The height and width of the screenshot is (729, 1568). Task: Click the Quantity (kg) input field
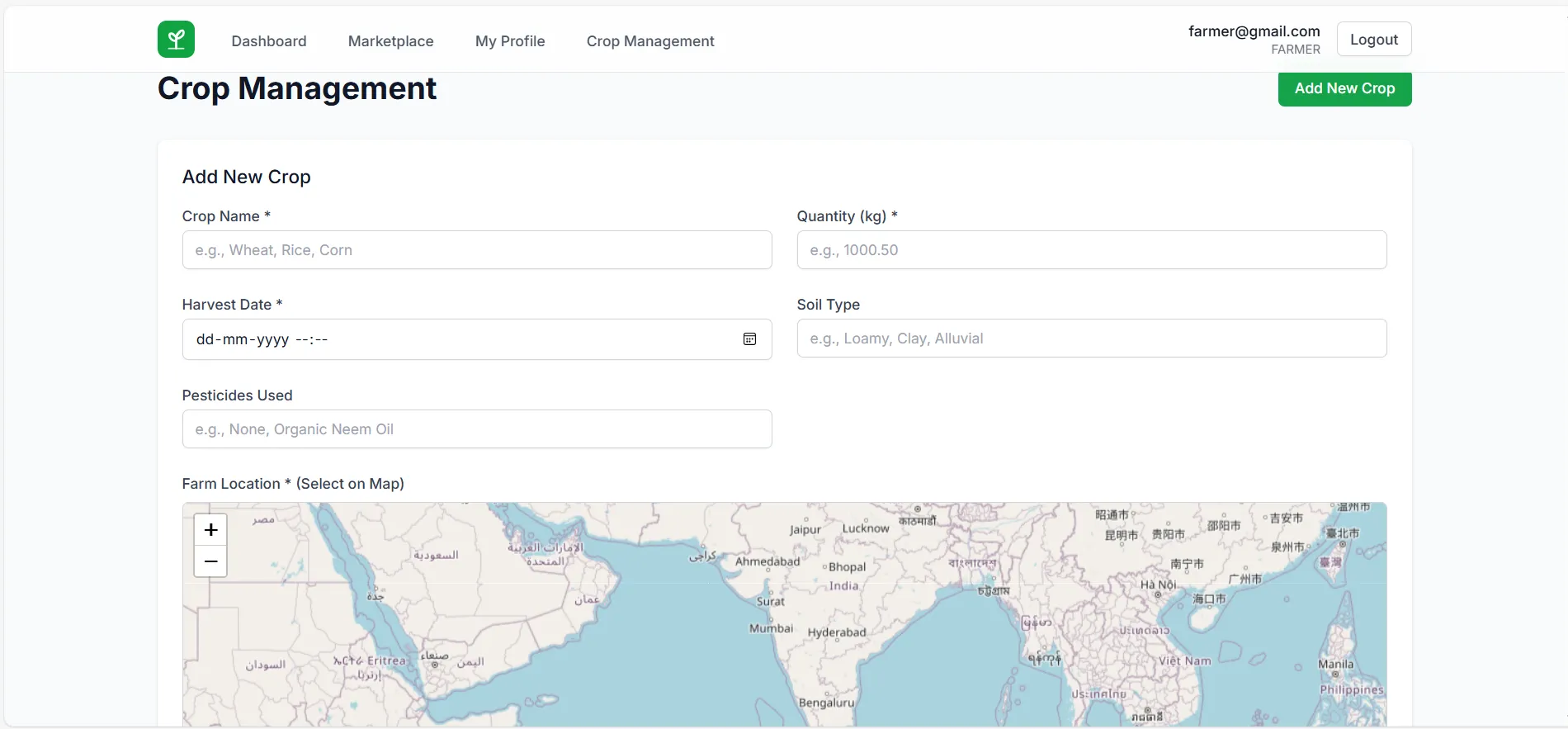[x=1092, y=250]
